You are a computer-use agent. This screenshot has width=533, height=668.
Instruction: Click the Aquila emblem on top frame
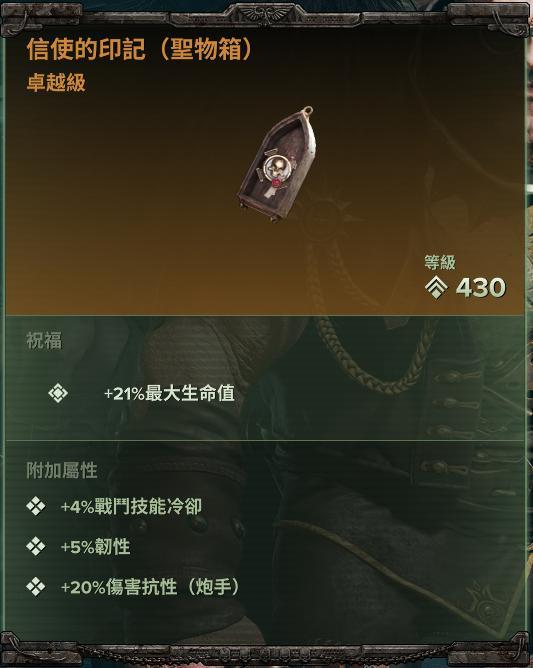pos(266,14)
